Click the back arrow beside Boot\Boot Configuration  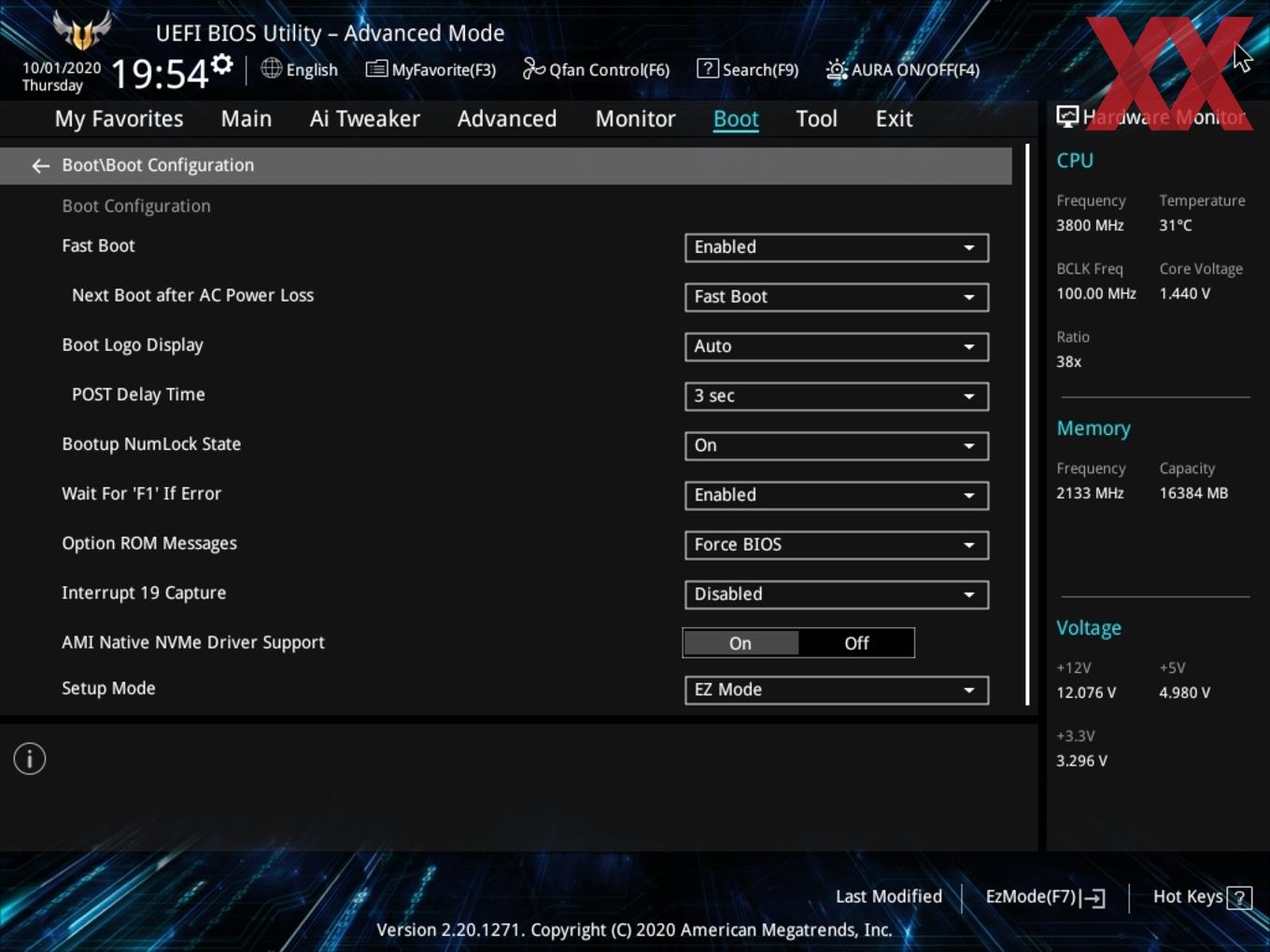(40, 166)
